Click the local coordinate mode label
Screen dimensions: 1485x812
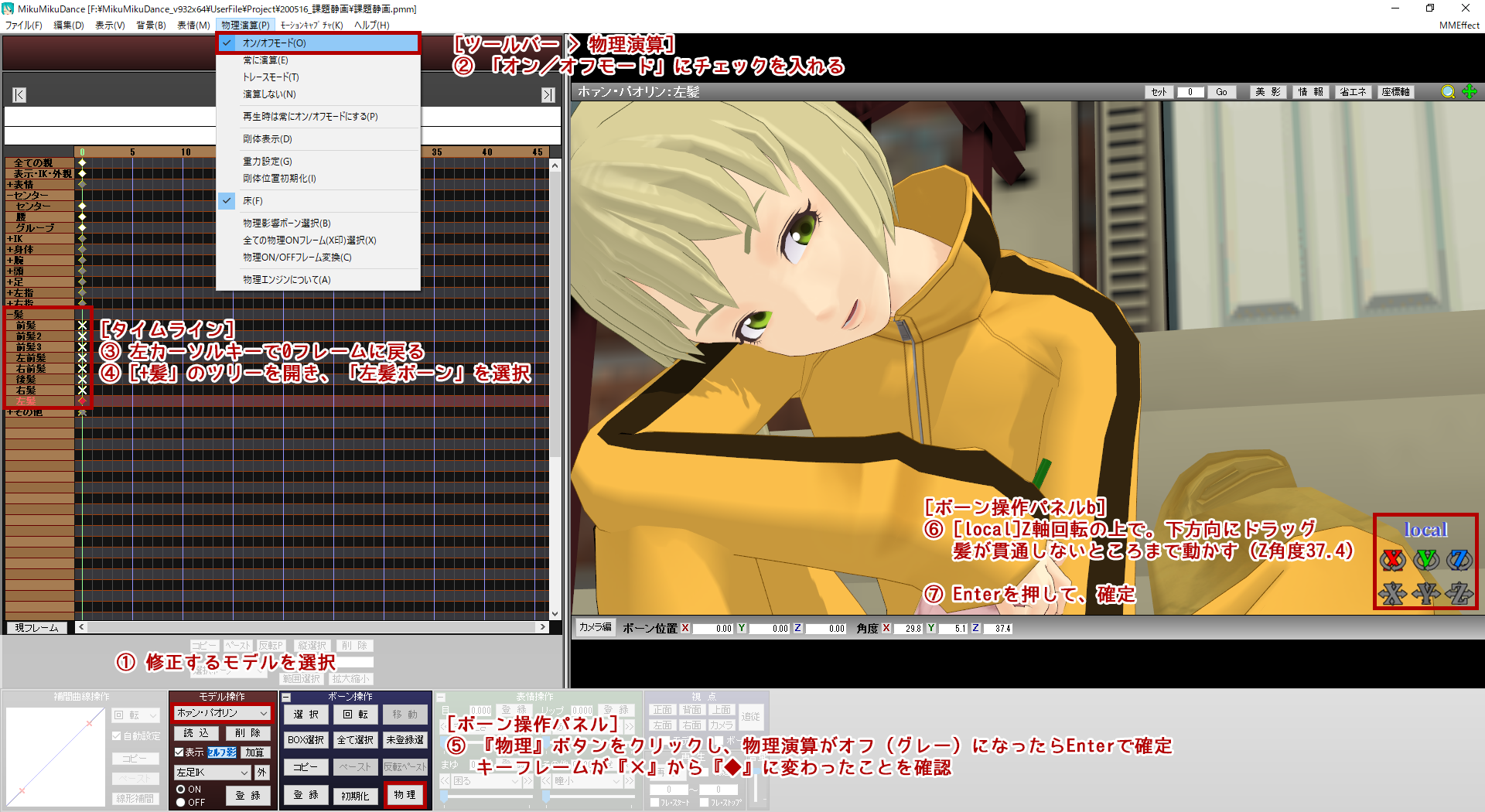pos(1425,530)
